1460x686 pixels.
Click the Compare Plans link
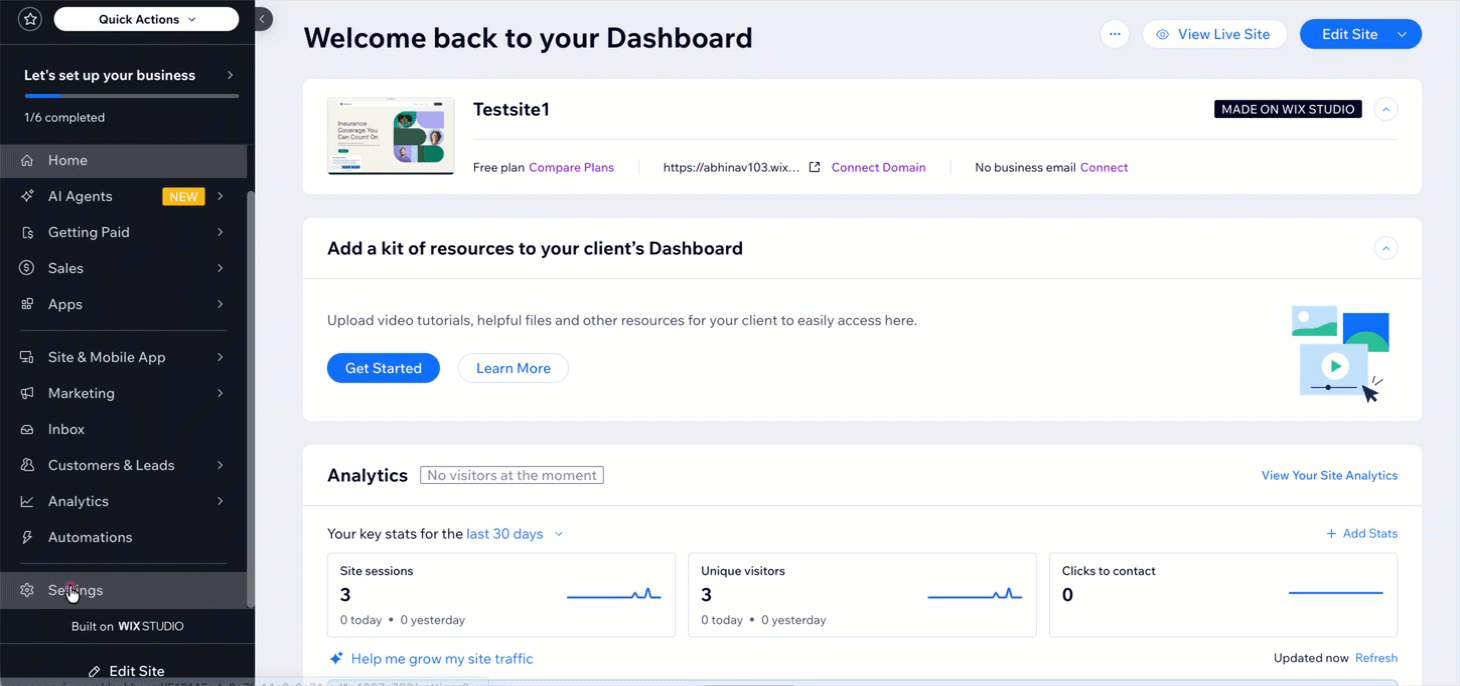pyautogui.click(x=571, y=167)
